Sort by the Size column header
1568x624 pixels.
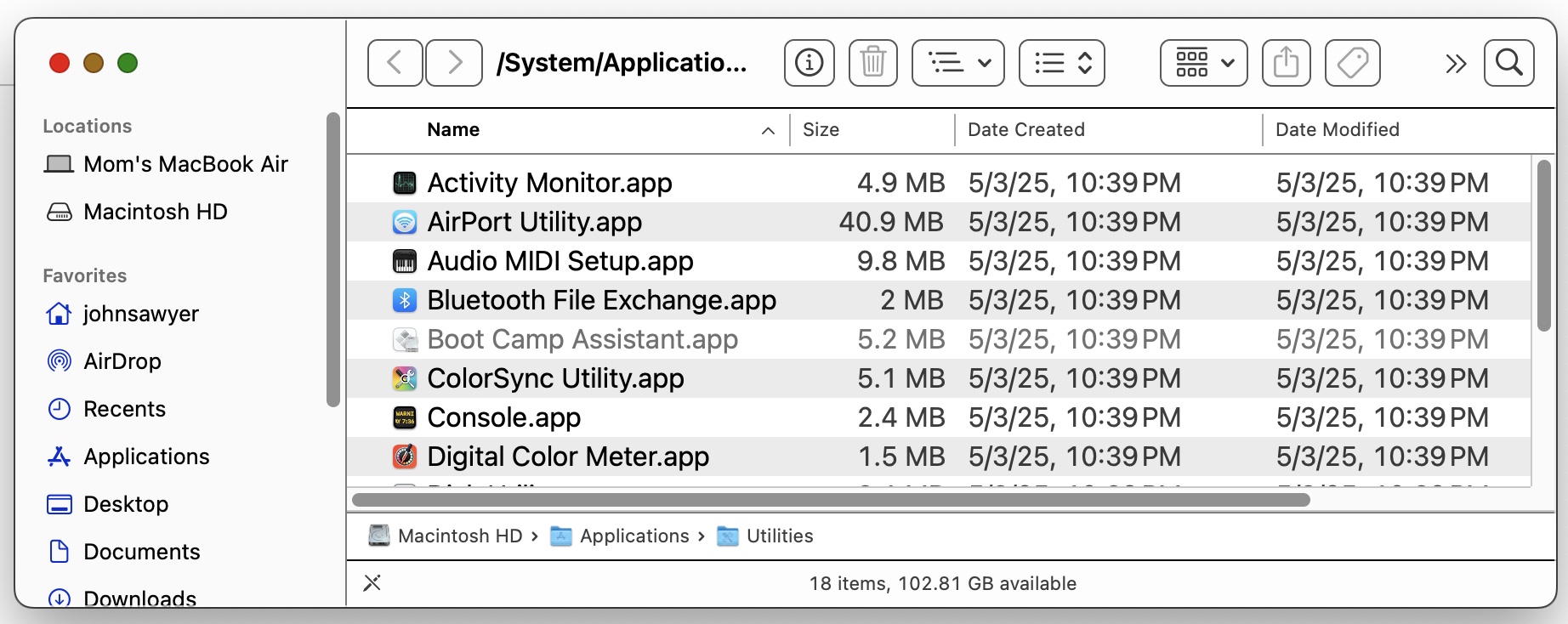coord(821,130)
